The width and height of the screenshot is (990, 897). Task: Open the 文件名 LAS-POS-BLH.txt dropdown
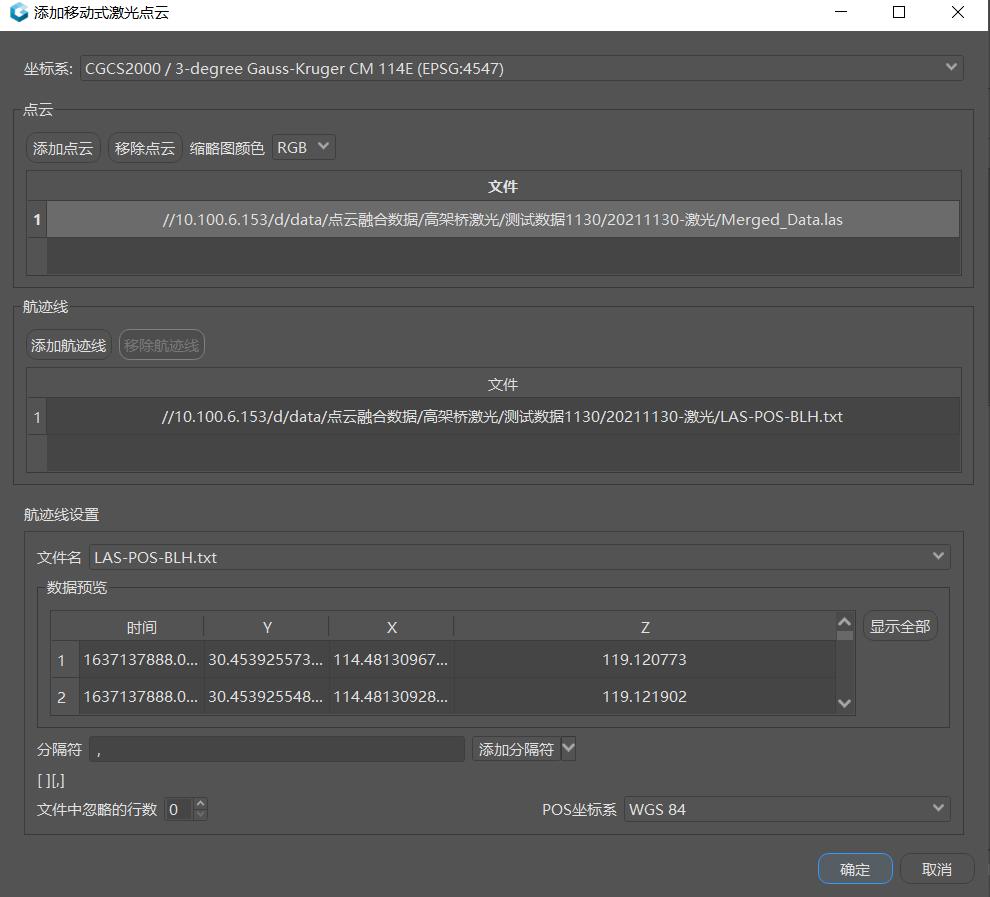(x=520, y=557)
